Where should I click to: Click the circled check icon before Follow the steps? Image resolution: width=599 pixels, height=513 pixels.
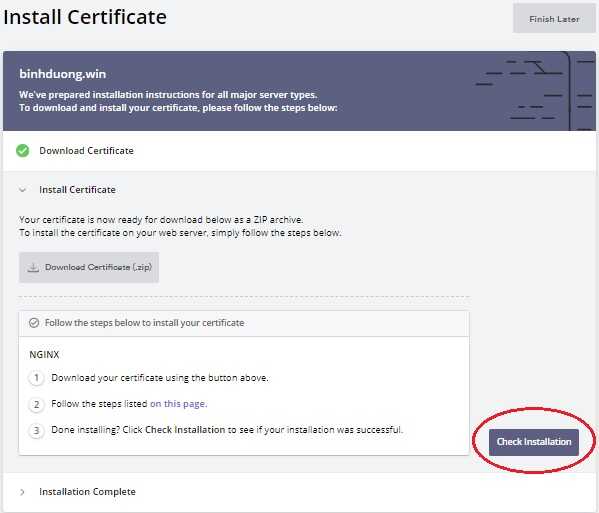click(34, 323)
